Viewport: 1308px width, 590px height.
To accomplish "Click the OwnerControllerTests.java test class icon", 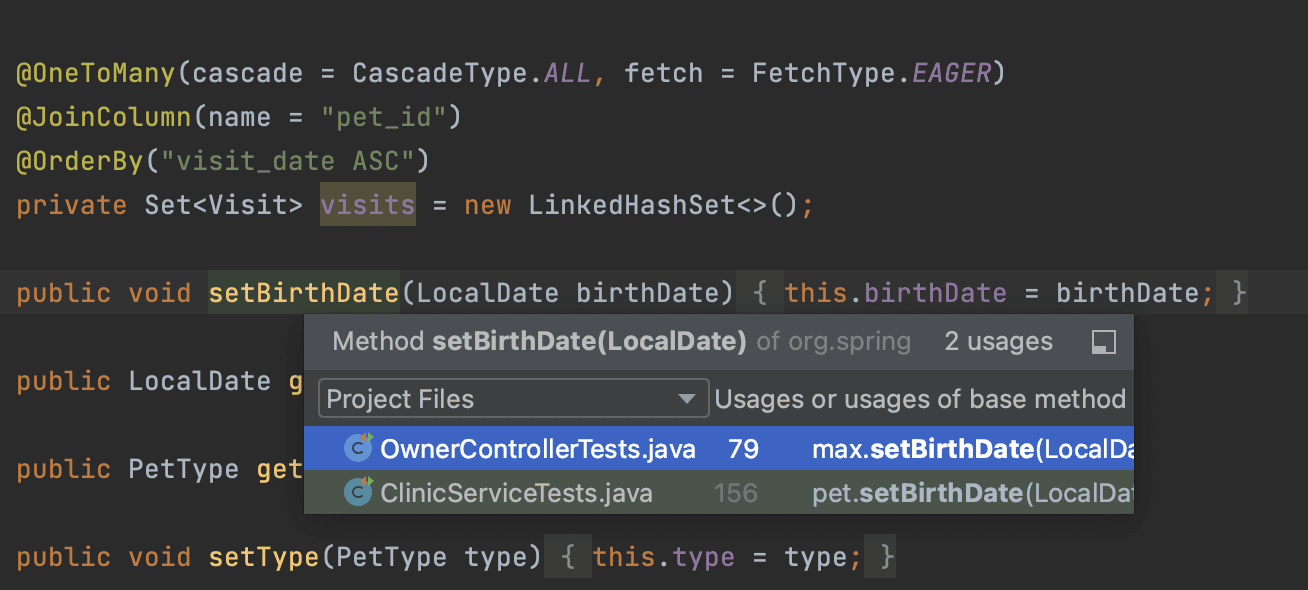I will tap(359, 449).
